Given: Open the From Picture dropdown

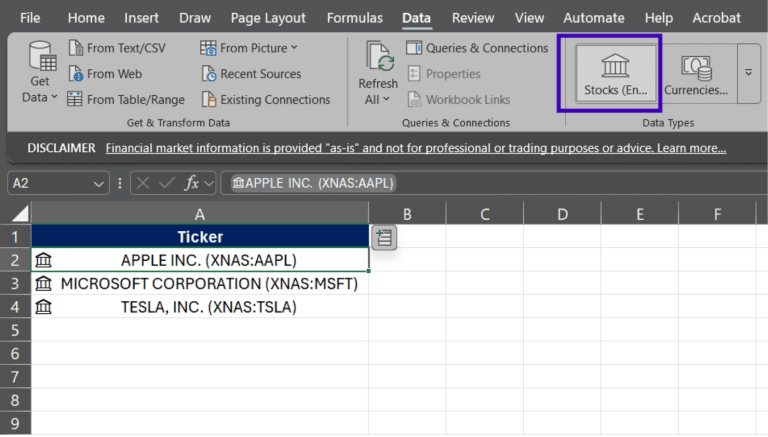Looking at the screenshot, I should click(x=249, y=48).
